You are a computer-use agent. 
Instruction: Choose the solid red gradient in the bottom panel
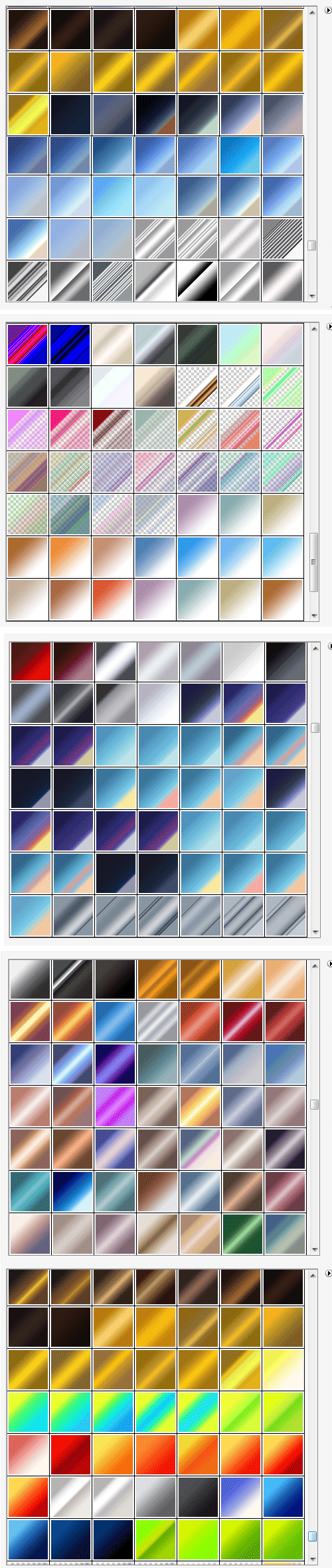pyautogui.click(x=70, y=1454)
